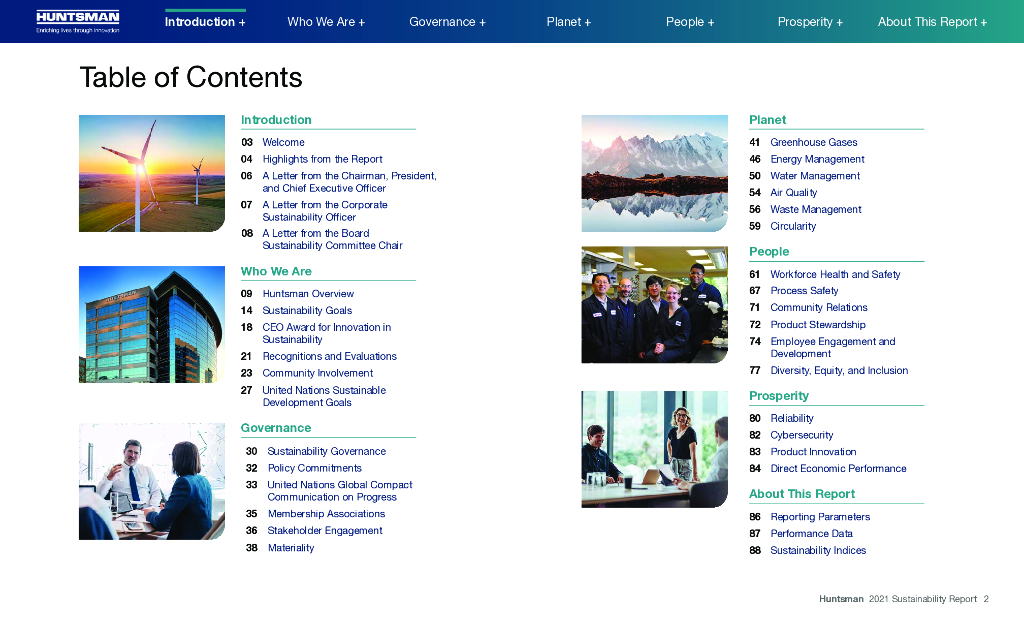Click the Huntsman building thumbnail

152,324
